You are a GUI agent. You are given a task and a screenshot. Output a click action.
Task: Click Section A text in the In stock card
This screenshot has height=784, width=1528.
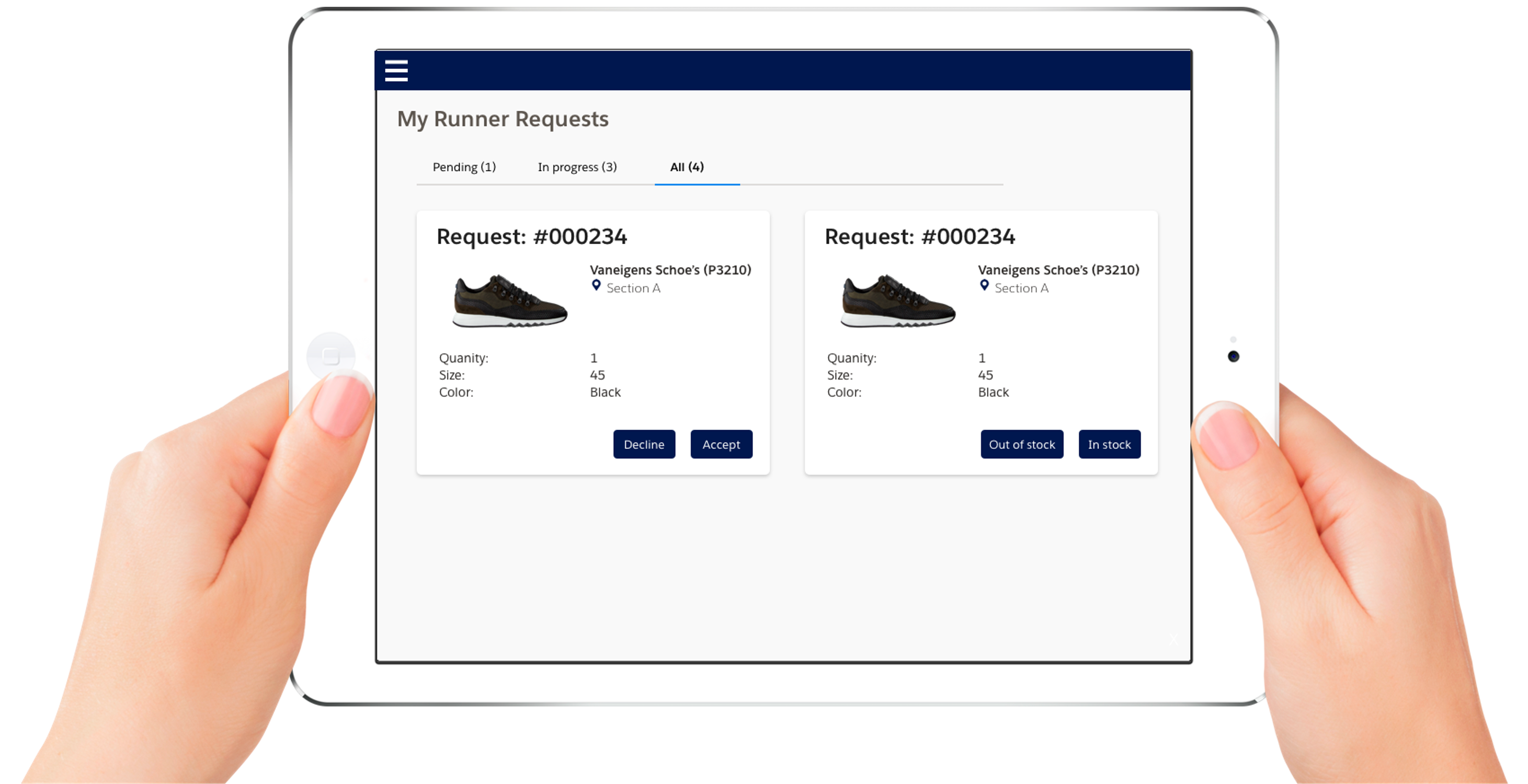1021,288
